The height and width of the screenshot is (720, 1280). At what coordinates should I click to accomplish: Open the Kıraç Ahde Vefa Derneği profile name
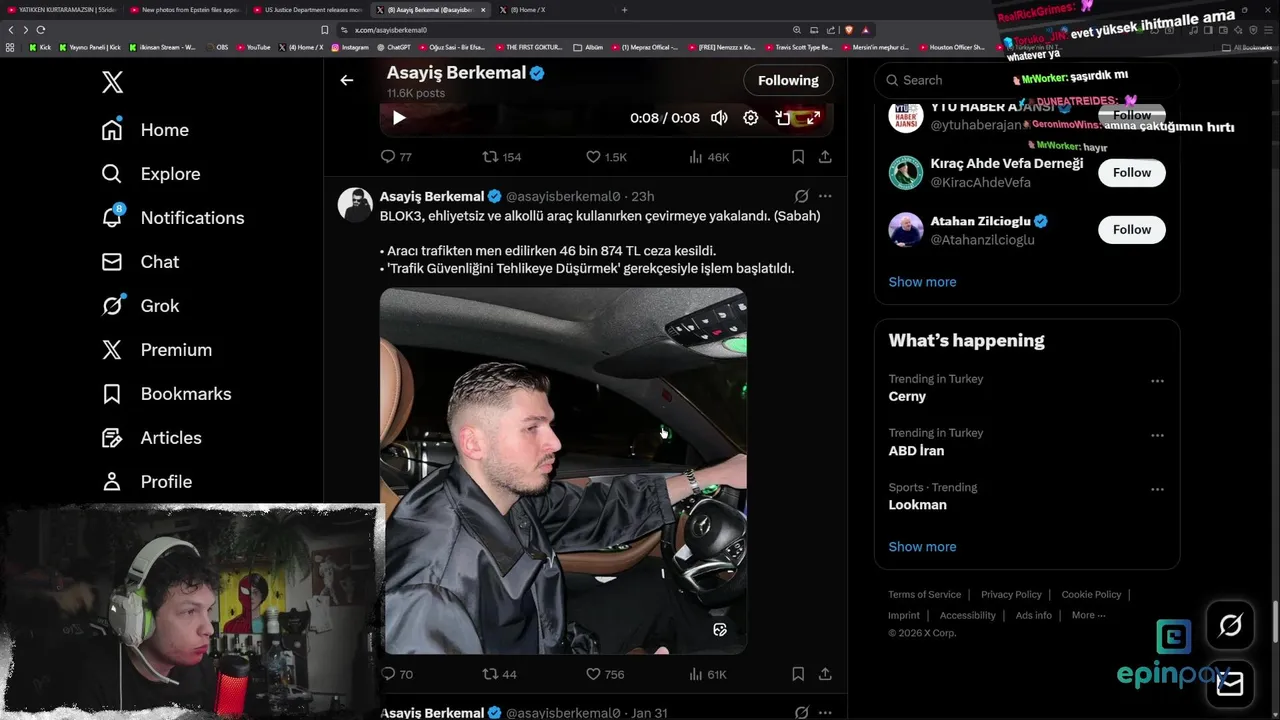tap(1007, 164)
